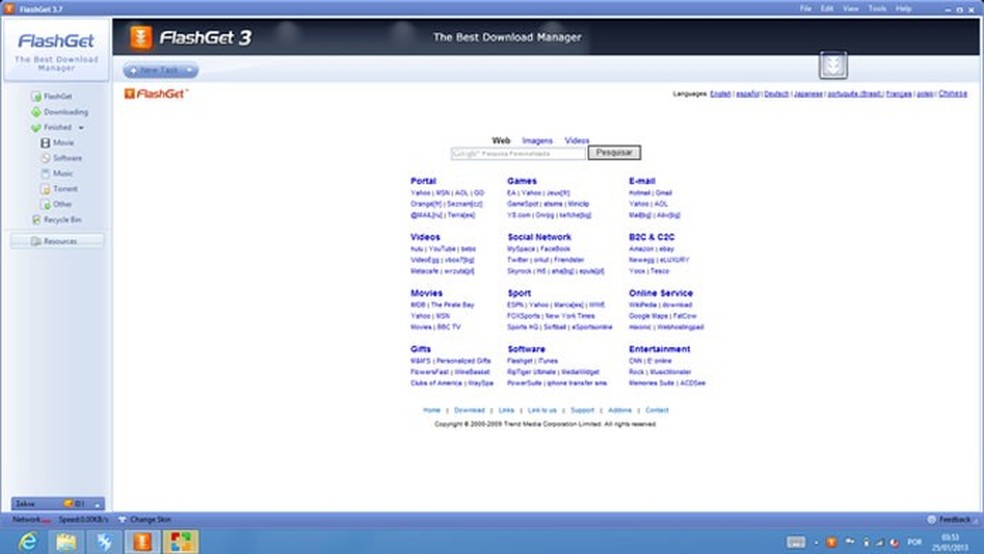Open the Help menu
The width and height of the screenshot is (984, 554).
[x=903, y=9]
